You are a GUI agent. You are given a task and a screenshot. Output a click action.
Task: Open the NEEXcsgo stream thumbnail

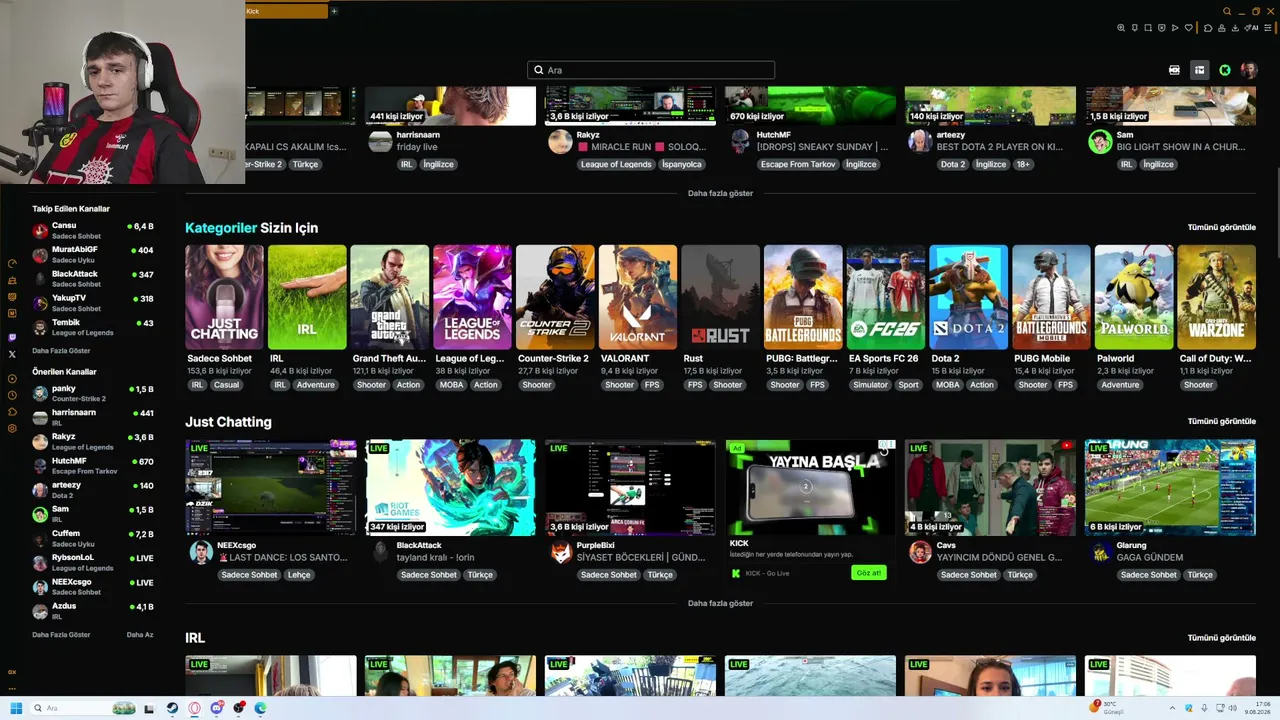click(271, 488)
